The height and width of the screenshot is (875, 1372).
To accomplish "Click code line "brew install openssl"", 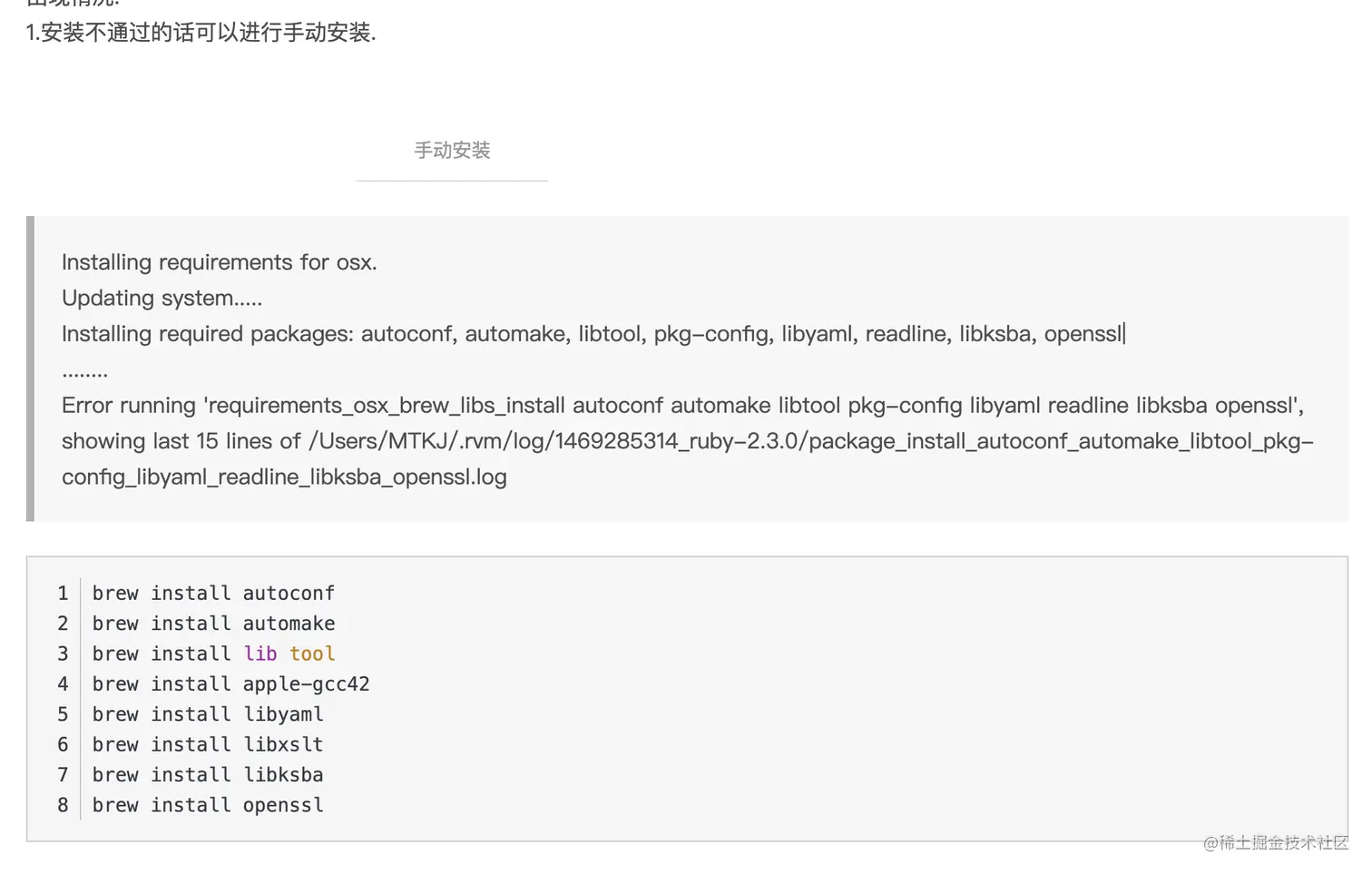I will tap(208, 805).
